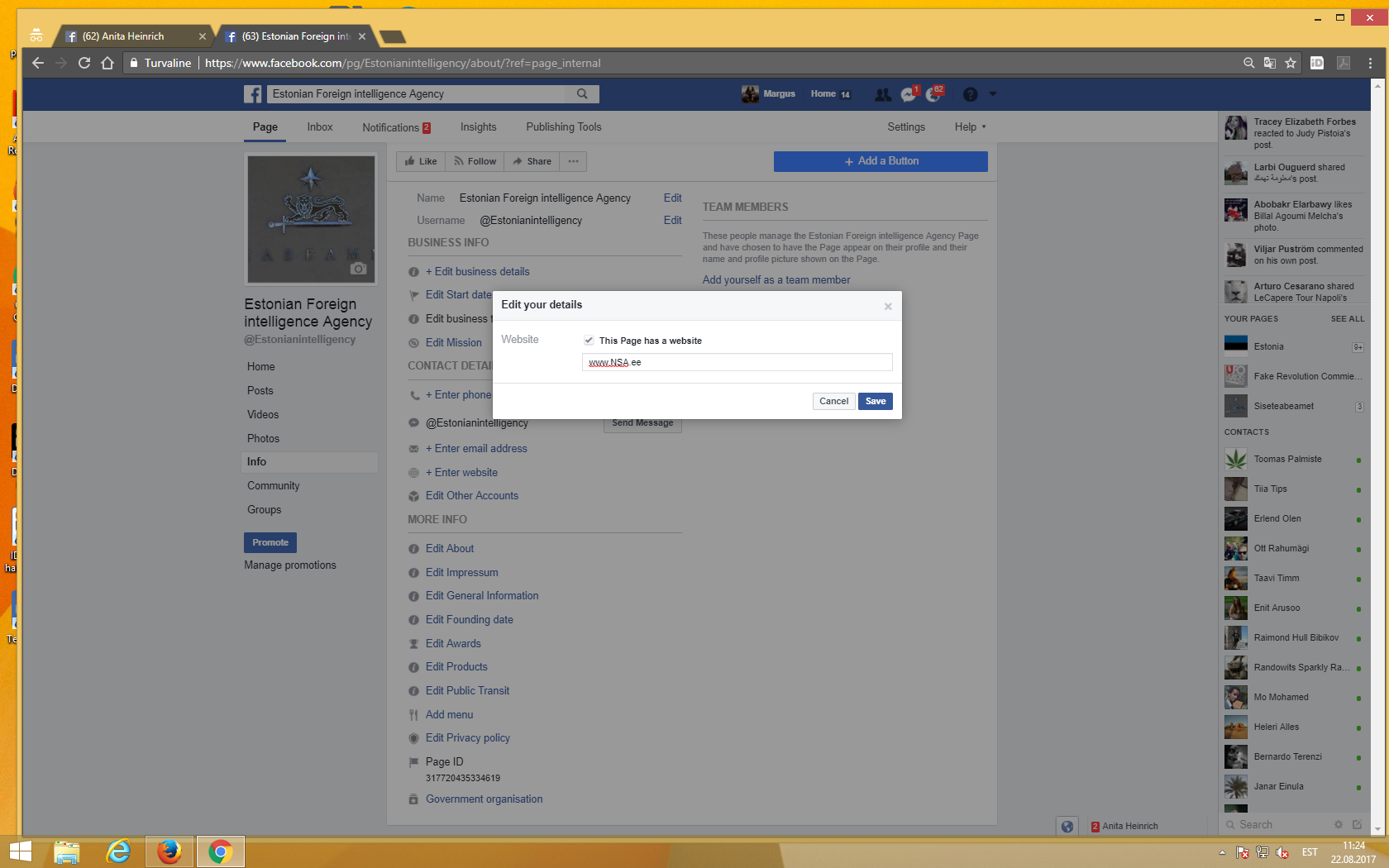This screenshot has width=1389, height=868.
Task: Open the notifications globe icon
Action: click(x=934, y=94)
